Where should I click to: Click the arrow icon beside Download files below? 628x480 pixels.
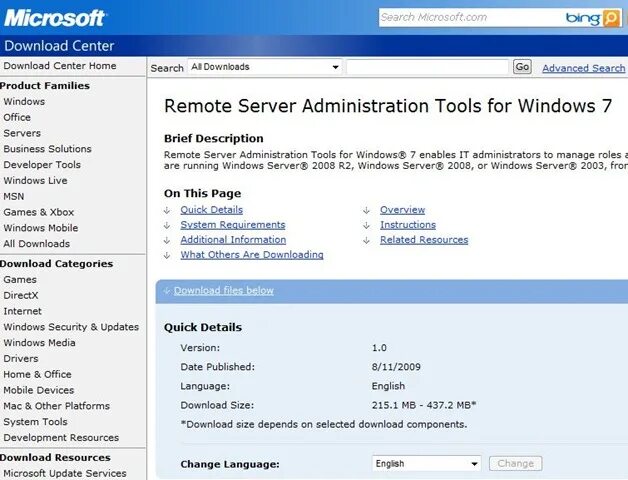click(x=167, y=291)
